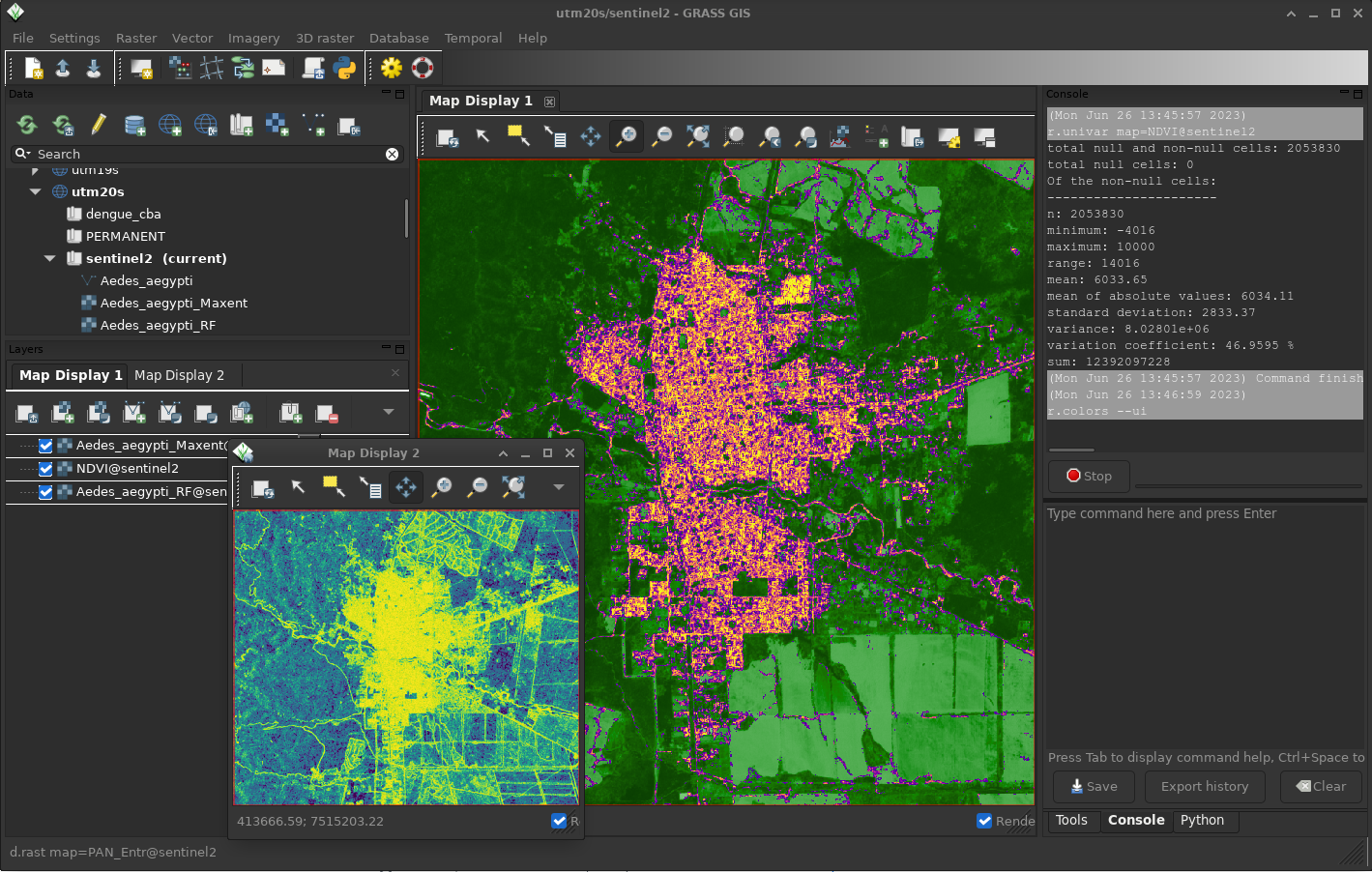Collapse the utm20s location tree node

click(36, 191)
